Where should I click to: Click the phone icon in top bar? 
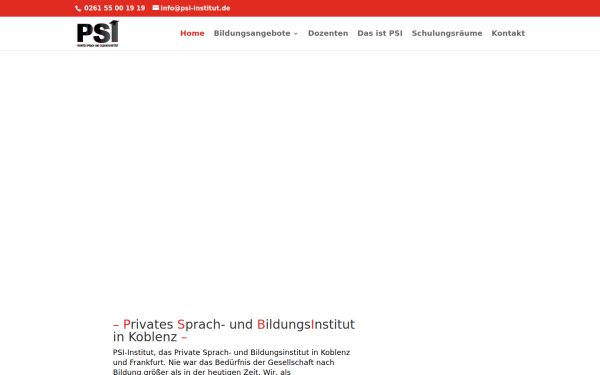(x=78, y=8)
